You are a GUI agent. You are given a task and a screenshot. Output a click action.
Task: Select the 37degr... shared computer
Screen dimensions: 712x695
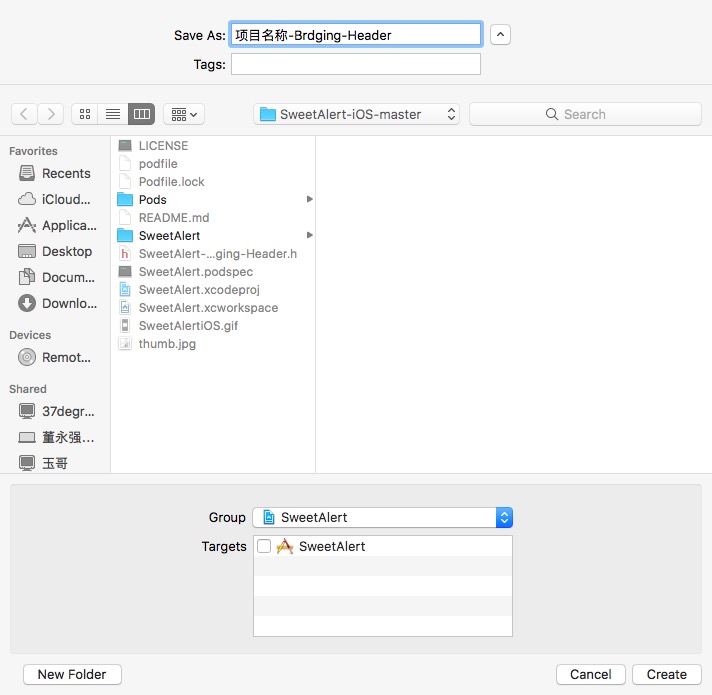tap(57, 411)
